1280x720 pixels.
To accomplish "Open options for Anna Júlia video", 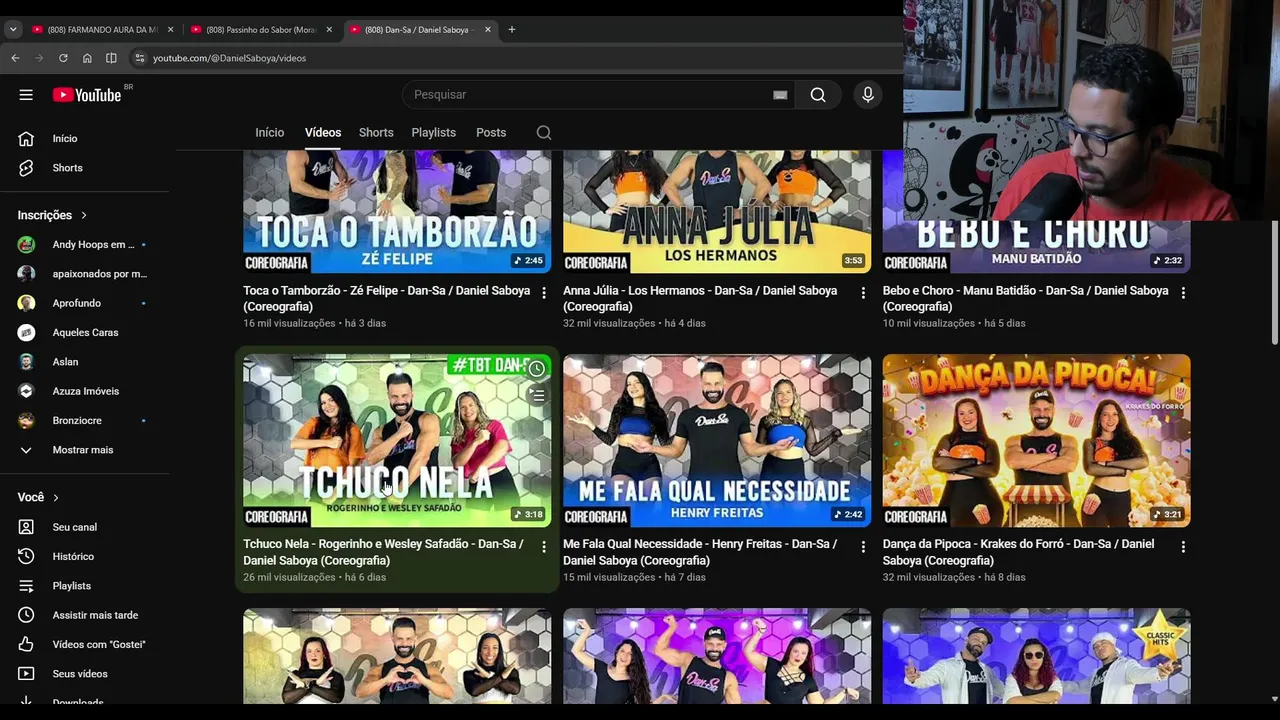I will click(863, 293).
